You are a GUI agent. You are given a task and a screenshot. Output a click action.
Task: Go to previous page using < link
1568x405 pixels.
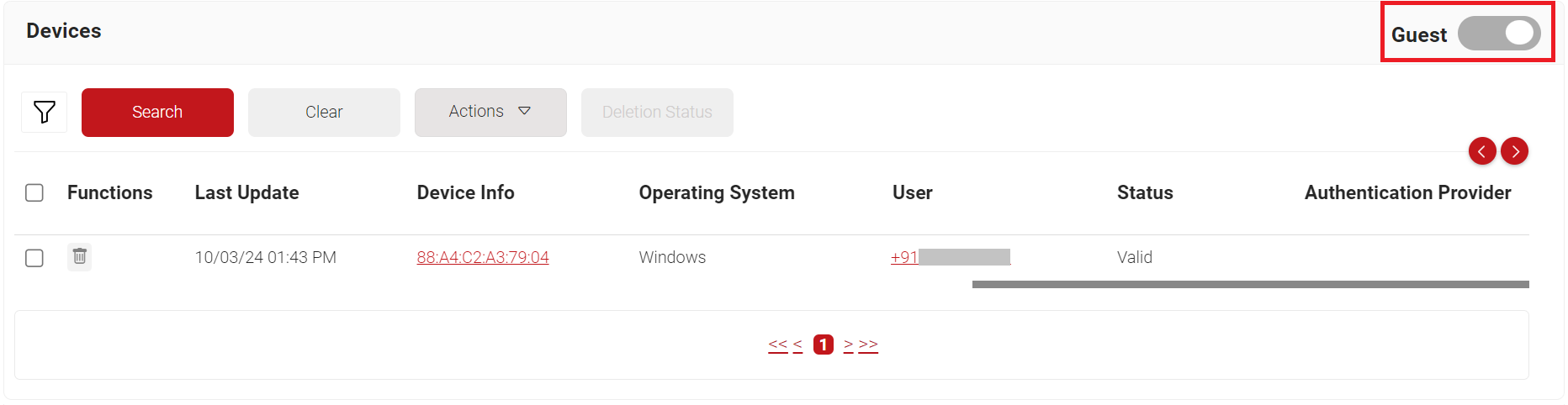click(797, 345)
